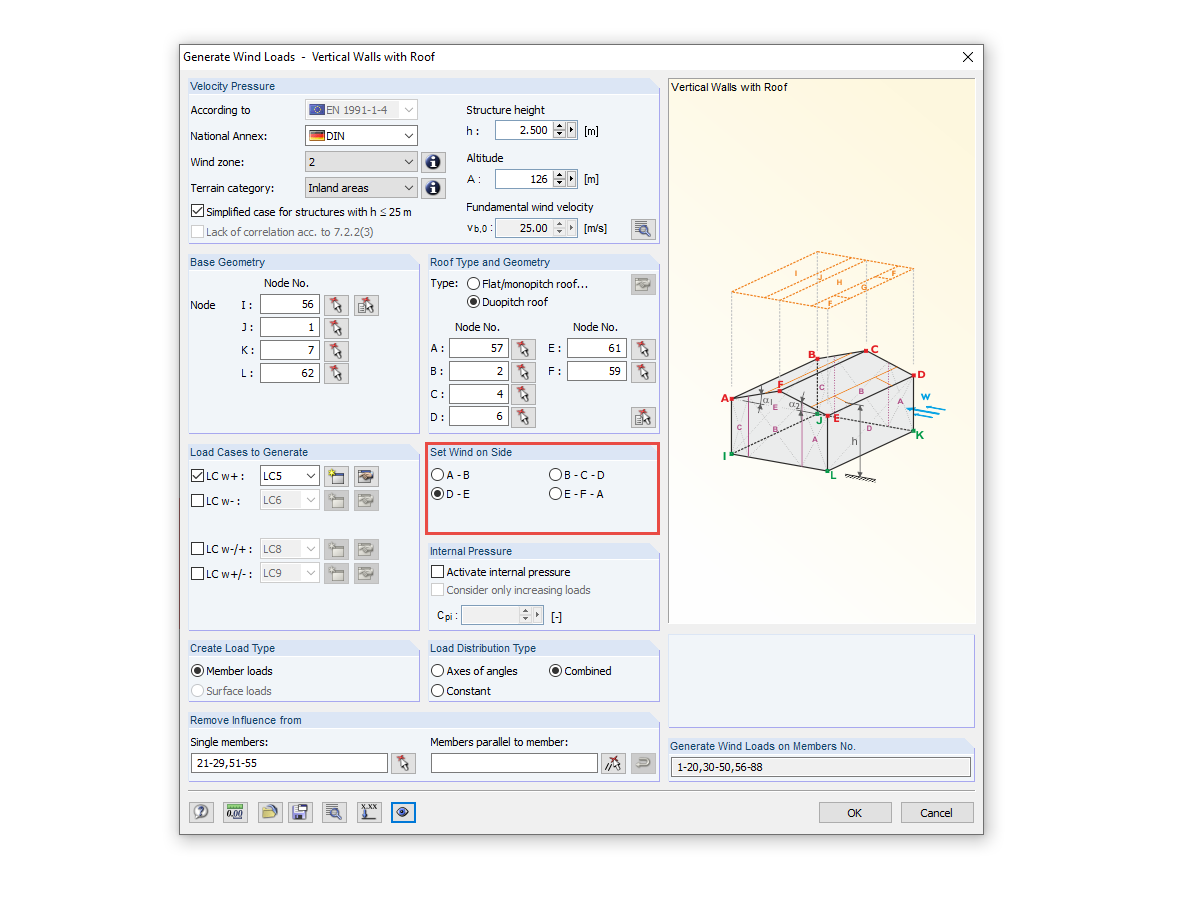Pick node J in the graphic
The image size is (1200, 900).
(336, 328)
